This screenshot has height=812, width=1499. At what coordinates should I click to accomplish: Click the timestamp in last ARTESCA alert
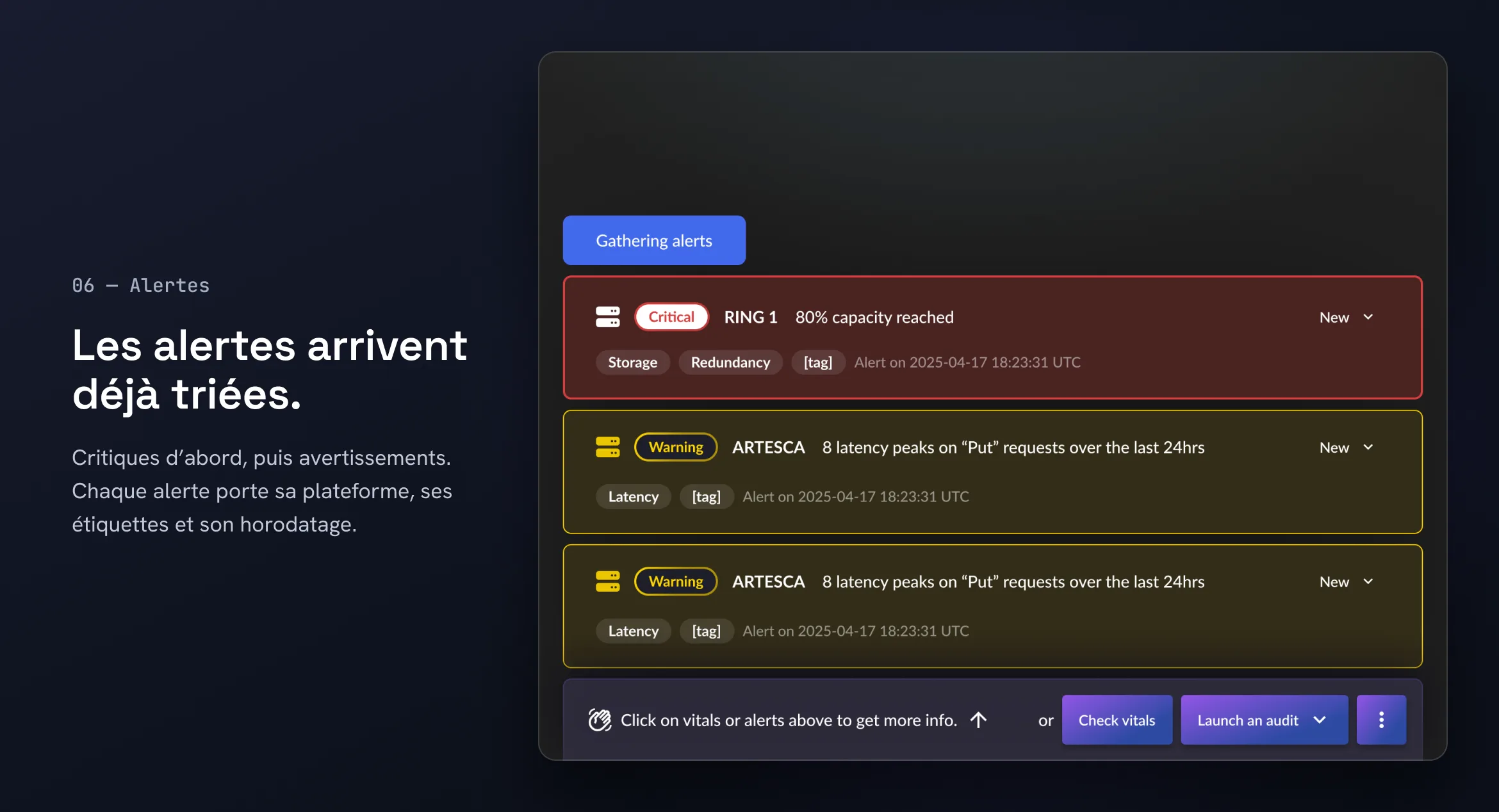coord(856,631)
